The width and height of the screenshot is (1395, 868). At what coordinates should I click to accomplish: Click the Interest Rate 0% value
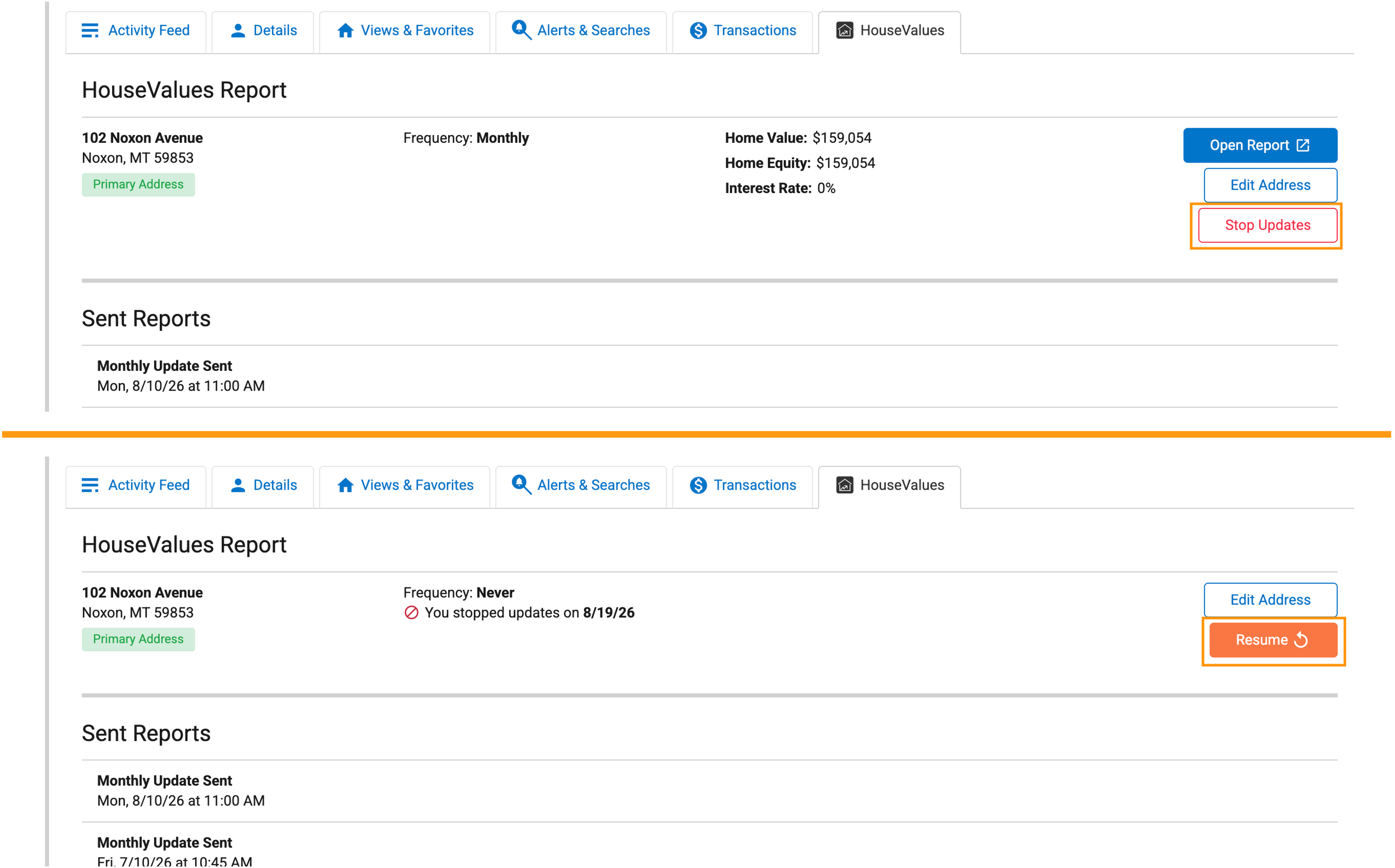pos(826,188)
